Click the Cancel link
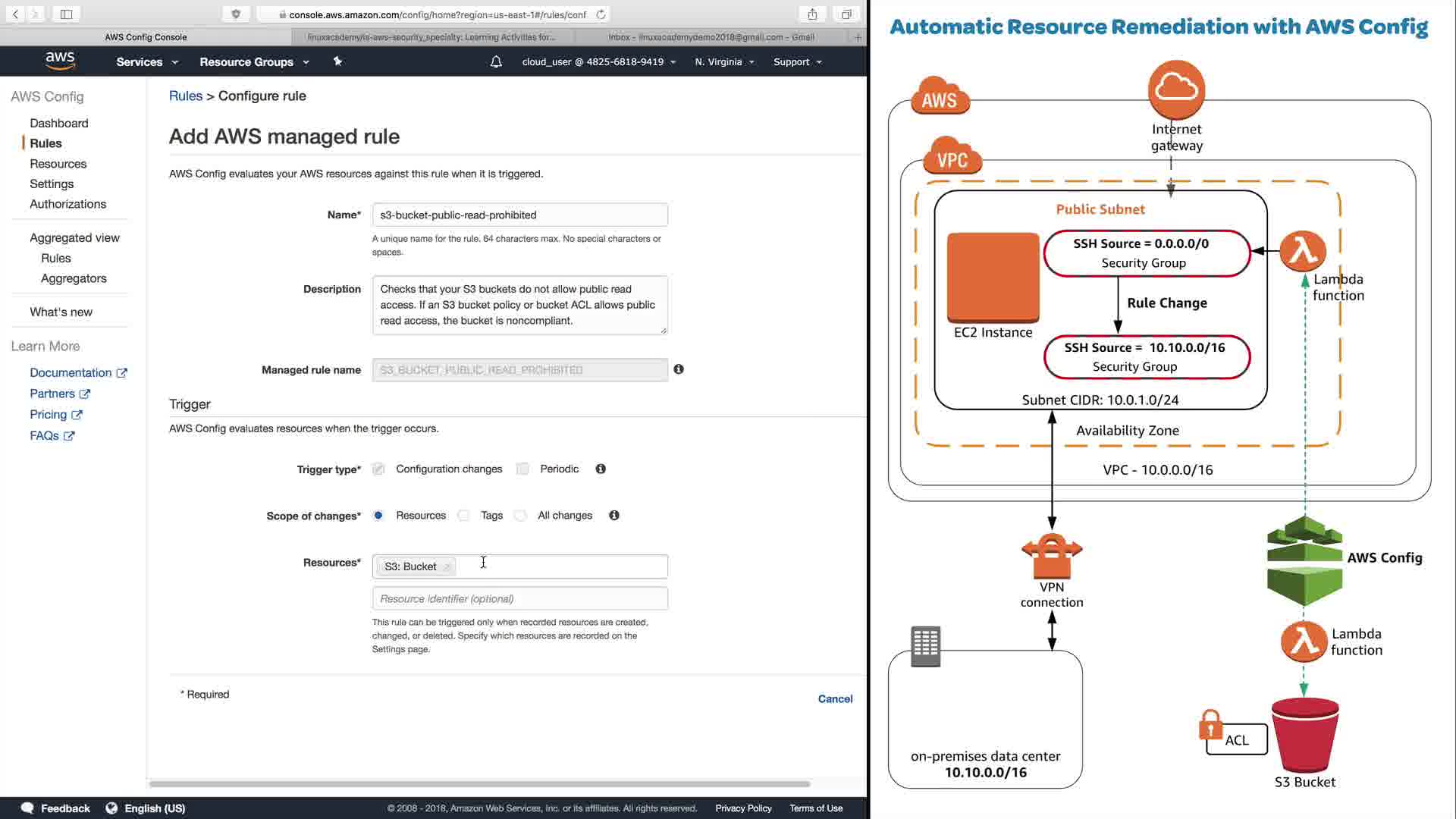Image resolution: width=1456 pixels, height=819 pixels. coord(835,698)
